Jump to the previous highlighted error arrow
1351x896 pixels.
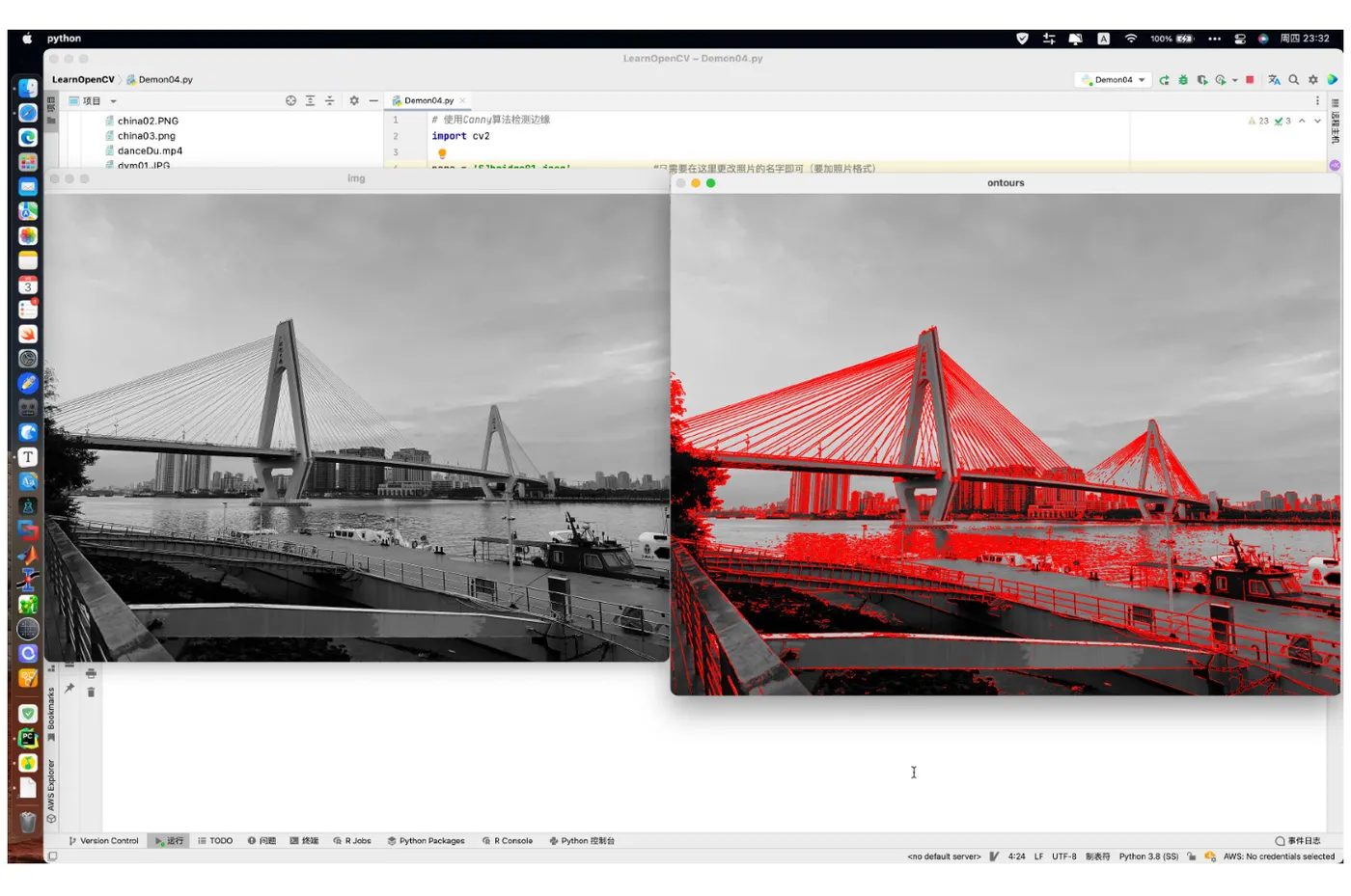[1302, 121]
